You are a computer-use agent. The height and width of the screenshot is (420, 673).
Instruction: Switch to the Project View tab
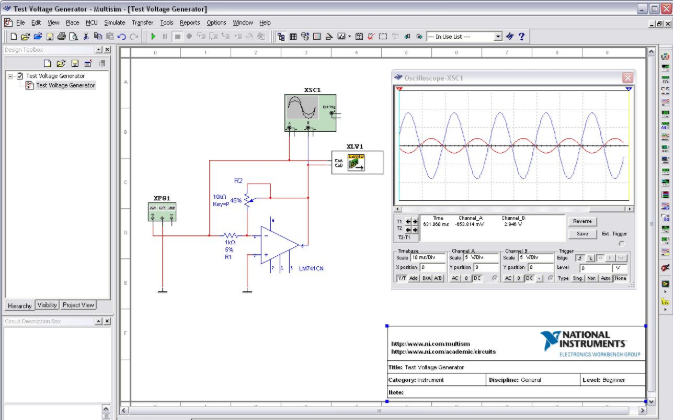click(78, 305)
